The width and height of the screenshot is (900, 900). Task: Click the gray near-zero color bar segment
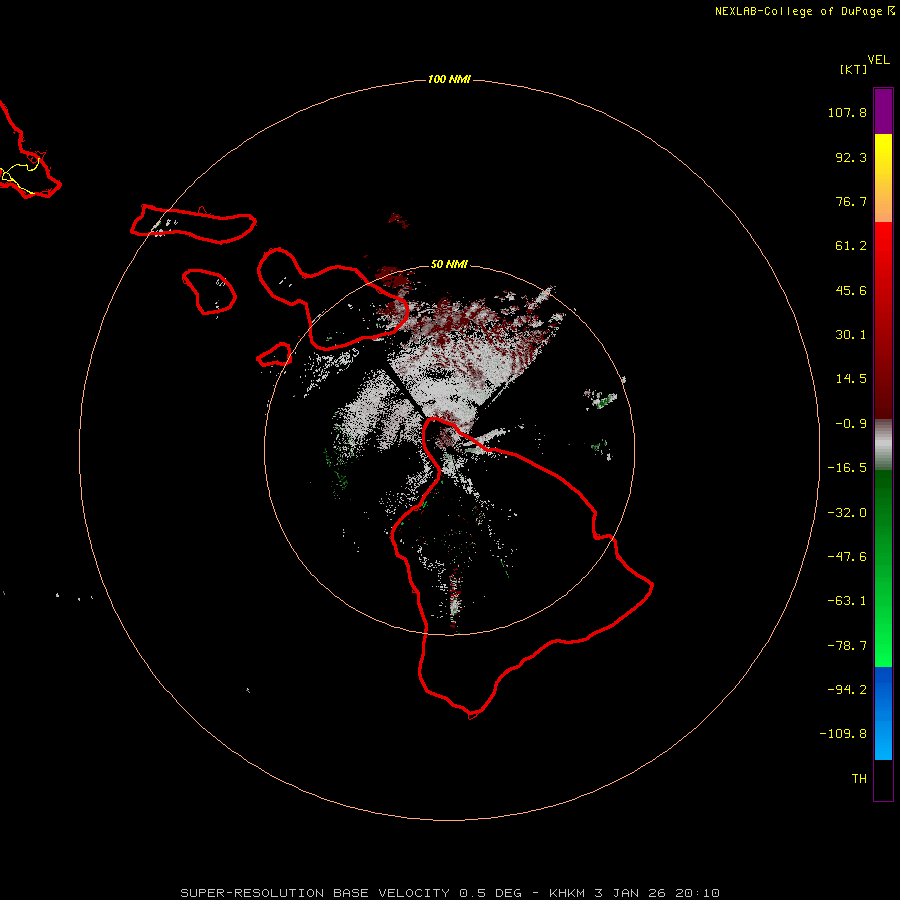coord(883,445)
